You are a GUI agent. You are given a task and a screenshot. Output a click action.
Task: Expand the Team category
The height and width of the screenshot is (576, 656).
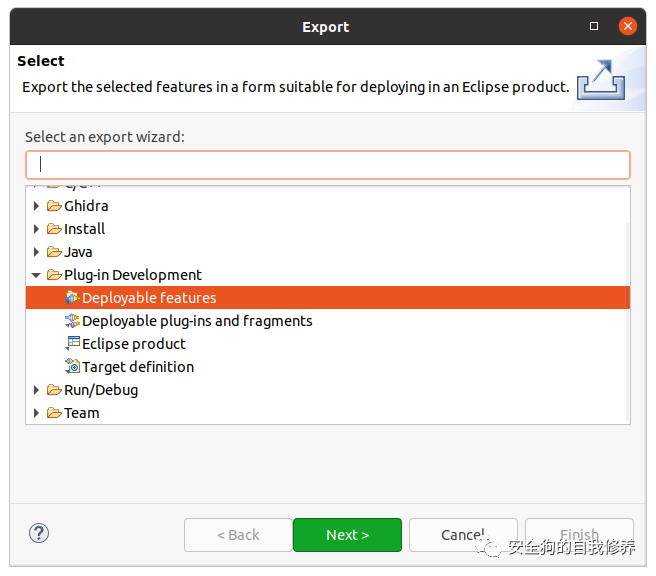[36, 413]
